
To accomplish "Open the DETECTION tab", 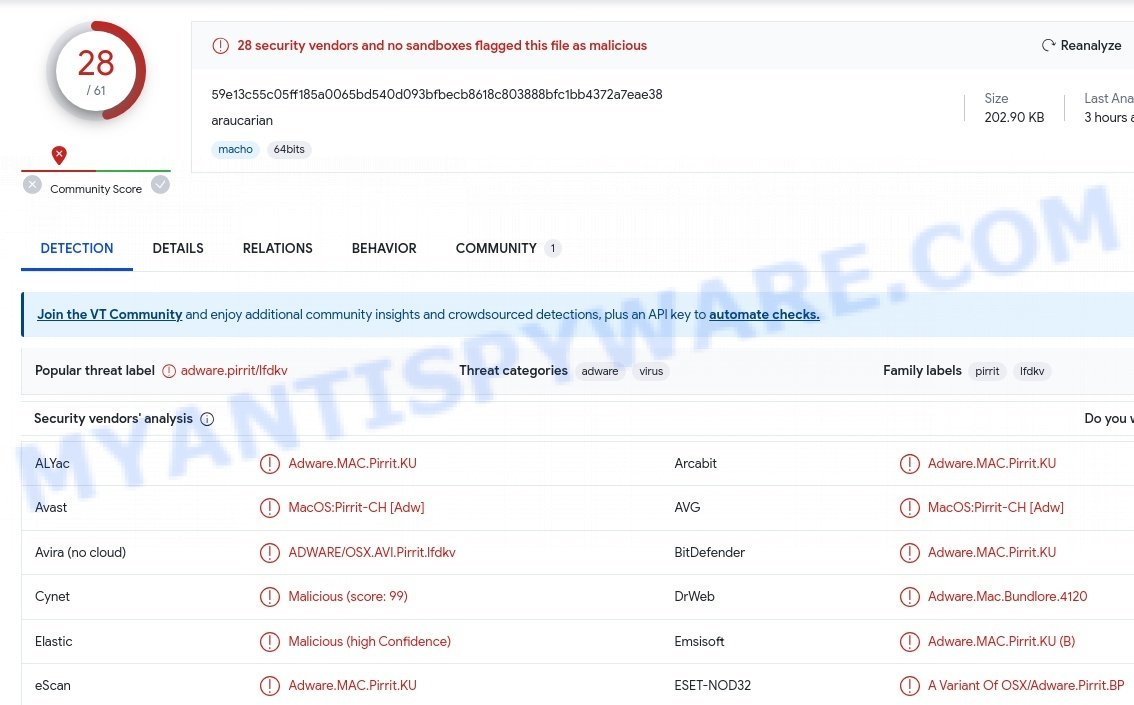I will click(77, 248).
